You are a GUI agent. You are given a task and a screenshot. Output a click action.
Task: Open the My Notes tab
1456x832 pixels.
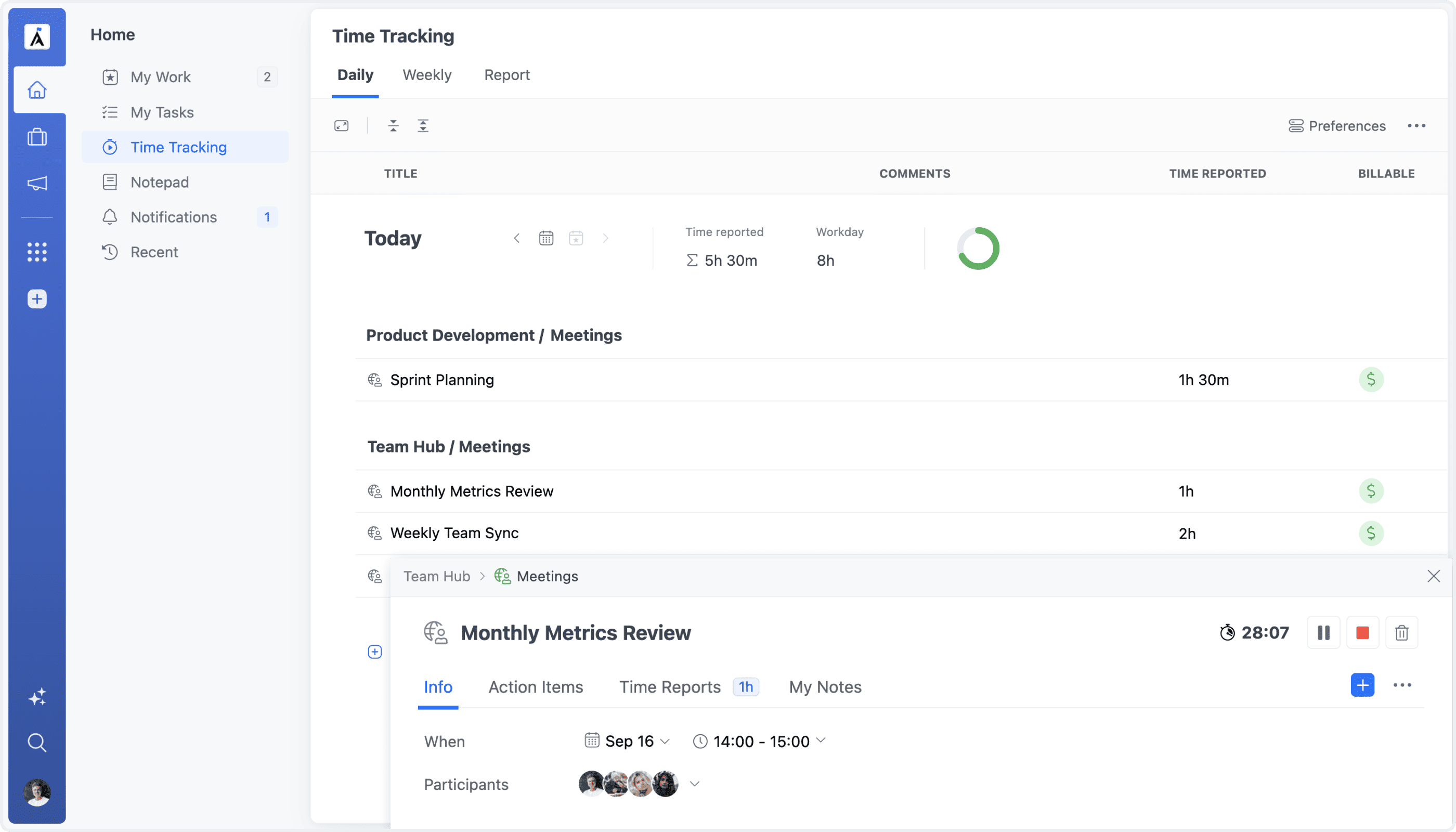tap(825, 687)
